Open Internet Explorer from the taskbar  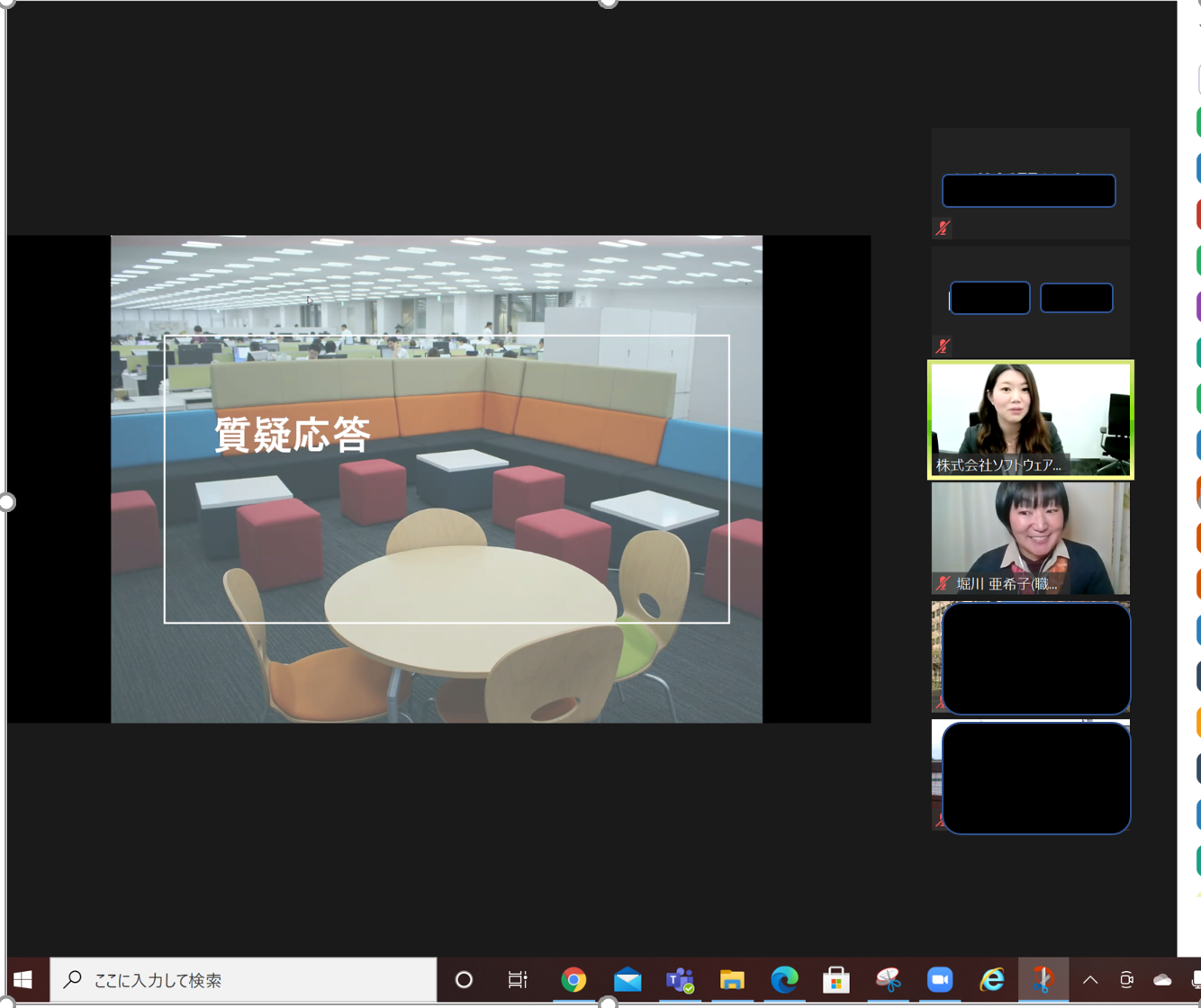992,979
